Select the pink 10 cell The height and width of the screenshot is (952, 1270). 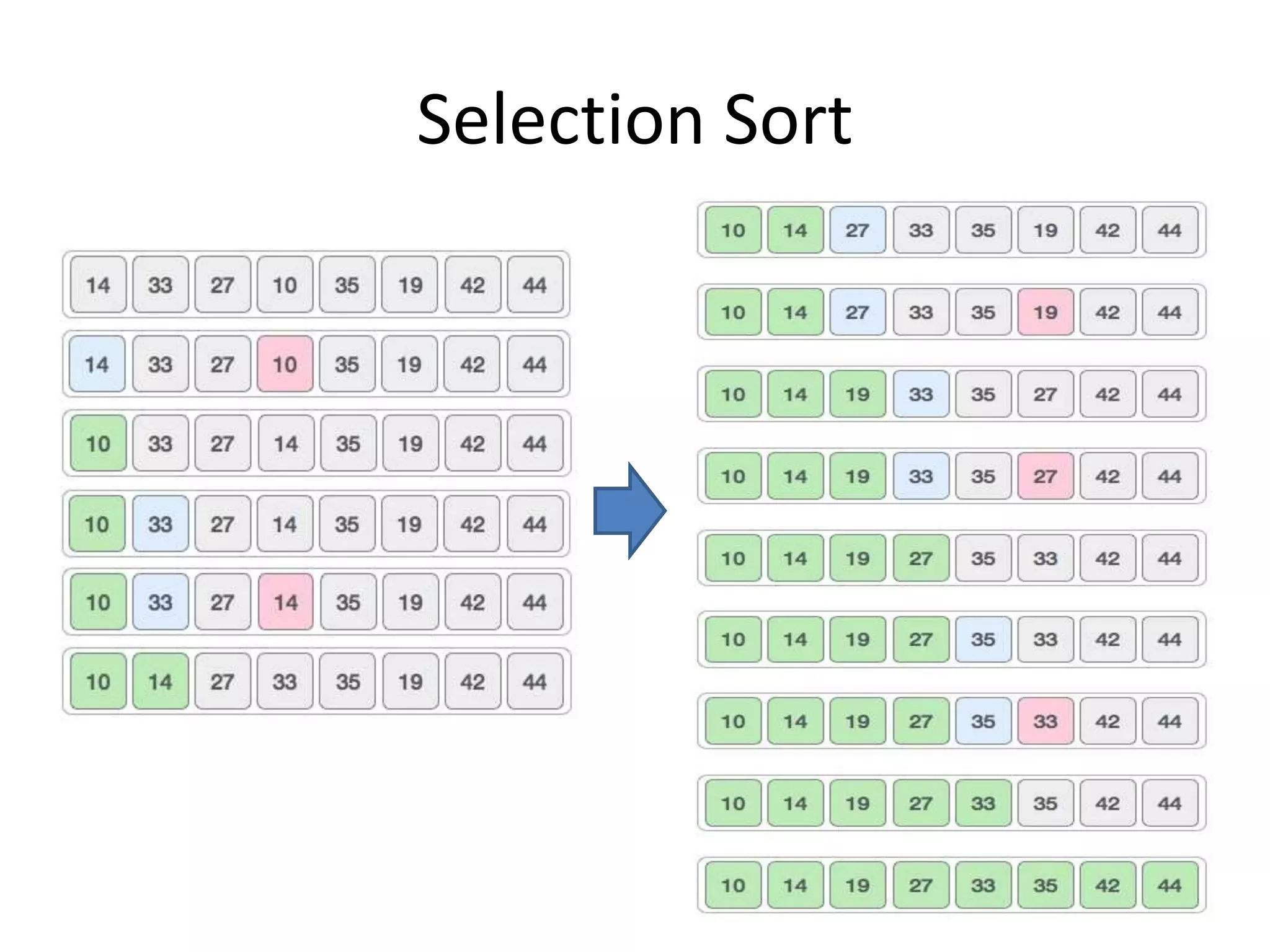(x=285, y=364)
